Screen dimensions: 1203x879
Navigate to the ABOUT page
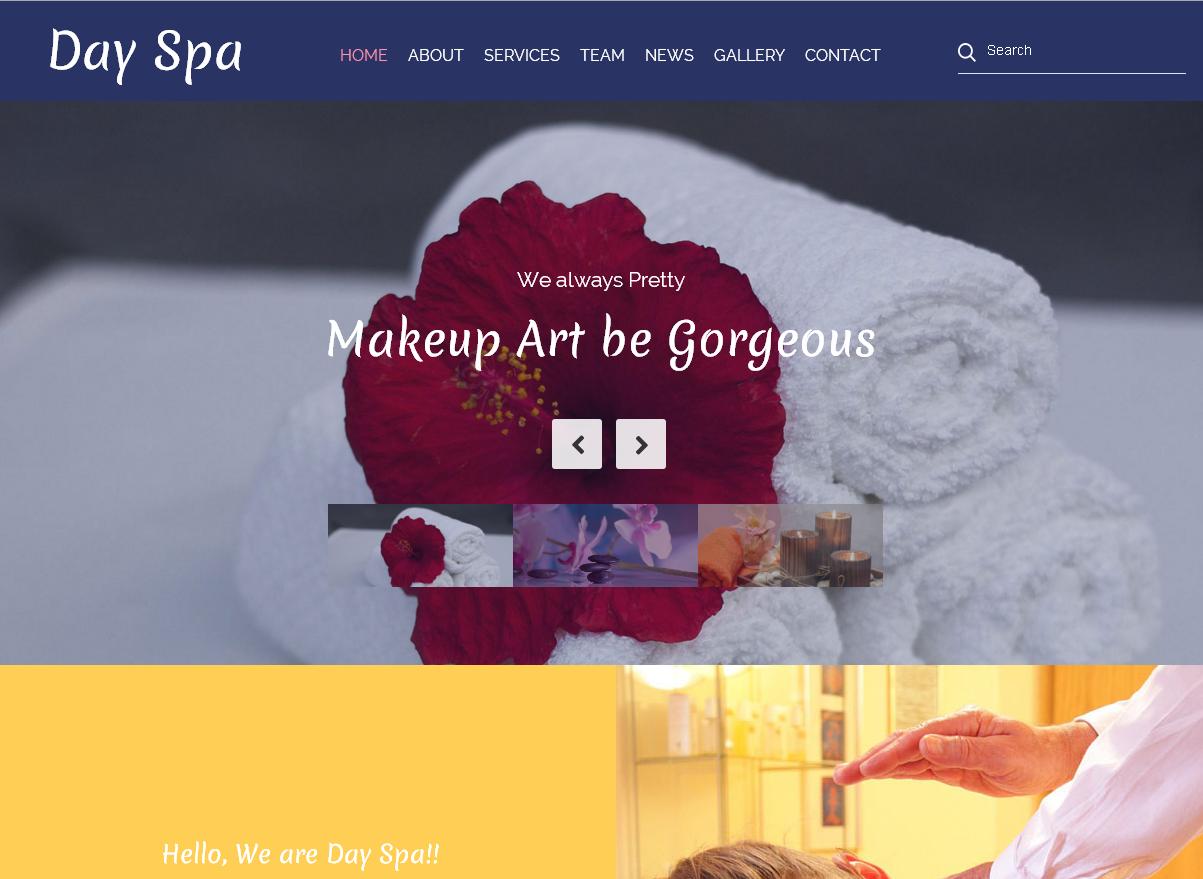(436, 55)
